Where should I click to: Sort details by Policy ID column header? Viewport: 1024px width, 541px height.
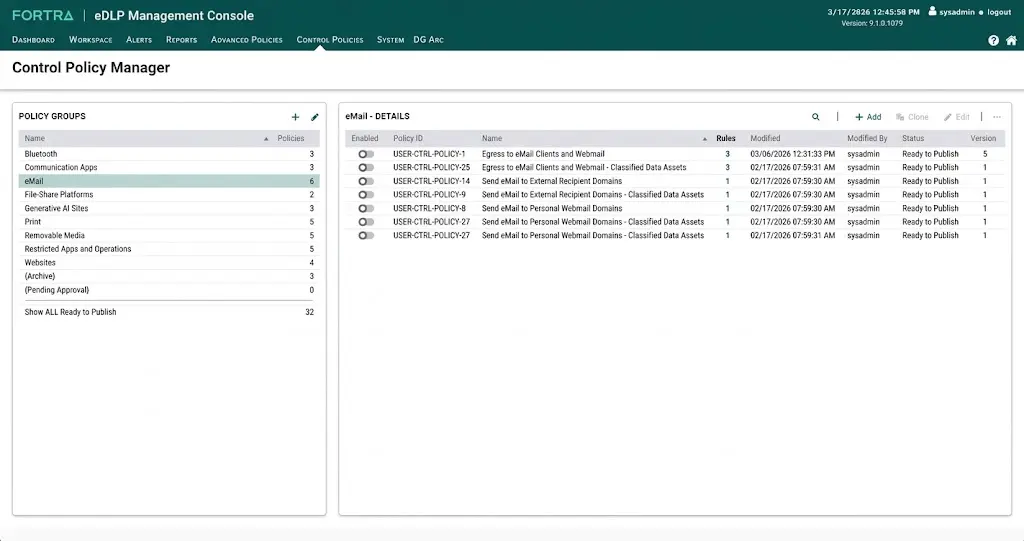408,139
